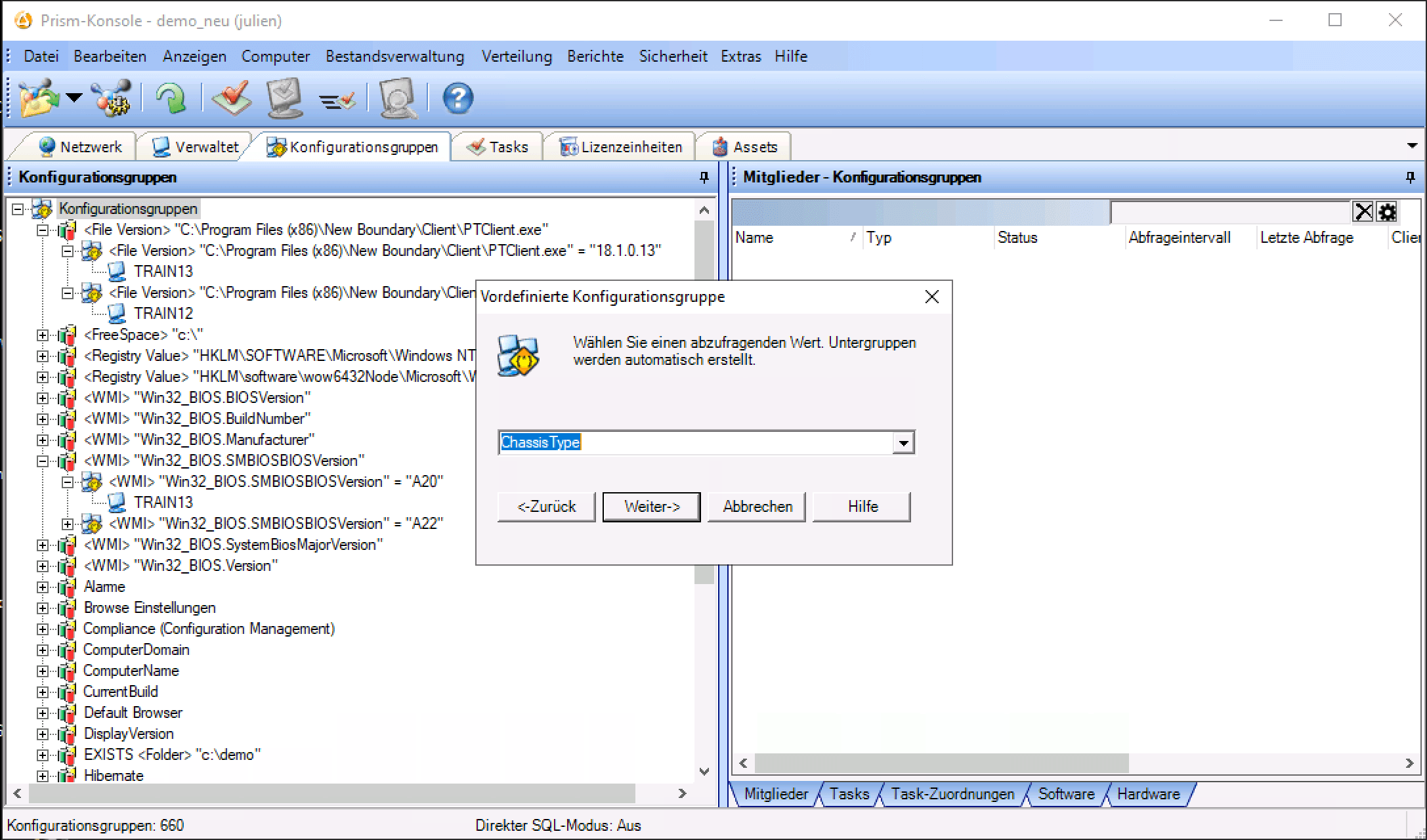Click the monitor with checkmark toolbar icon

[285, 98]
